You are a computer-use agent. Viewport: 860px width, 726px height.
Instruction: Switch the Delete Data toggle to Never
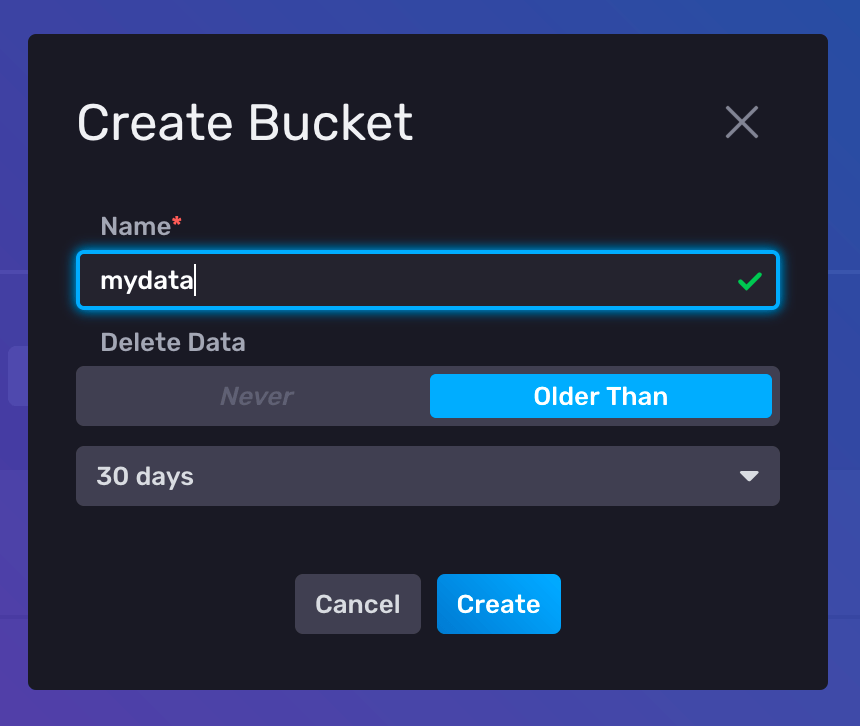pyautogui.click(x=256, y=396)
